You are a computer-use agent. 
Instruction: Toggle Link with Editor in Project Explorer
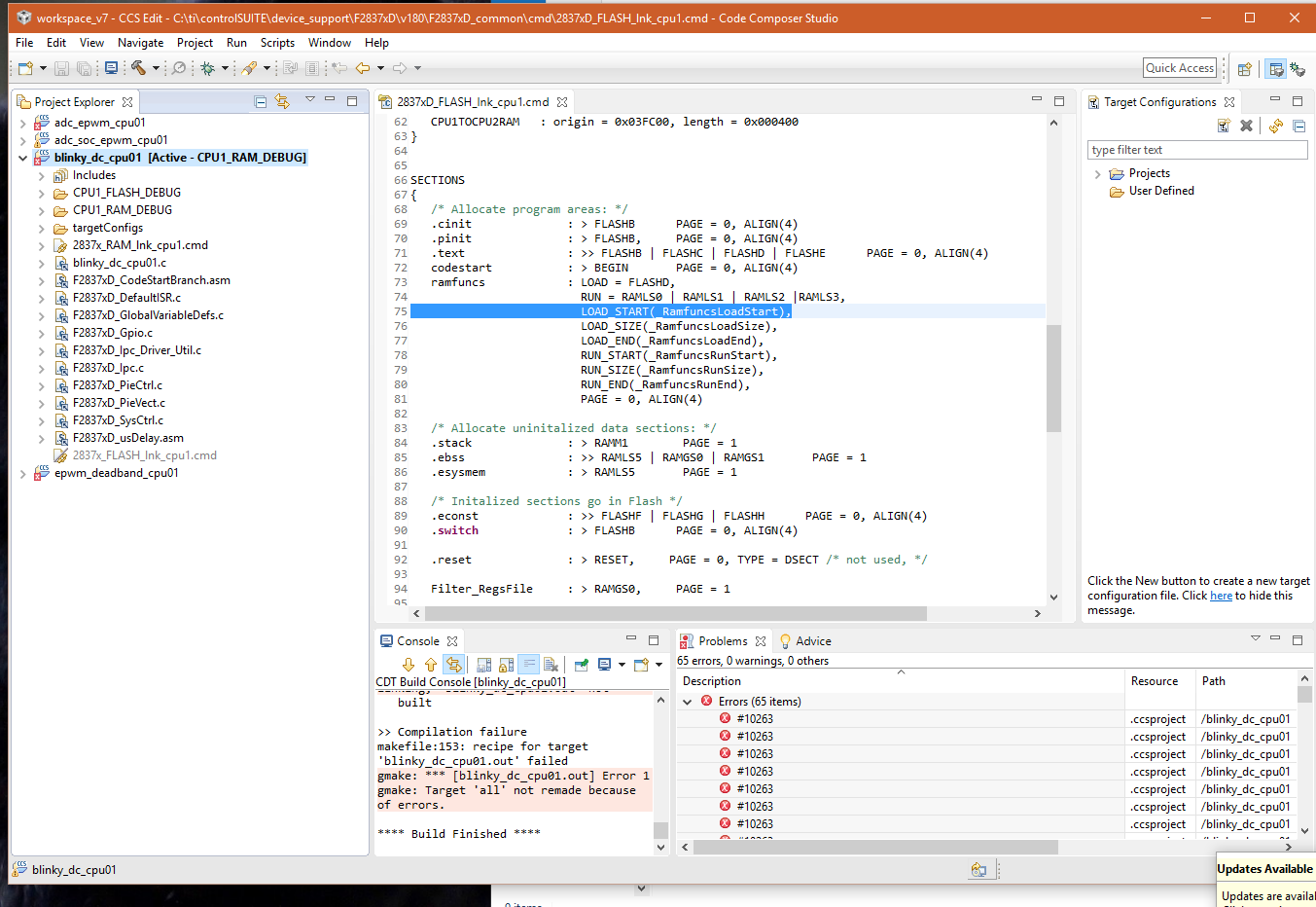click(282, 102)
